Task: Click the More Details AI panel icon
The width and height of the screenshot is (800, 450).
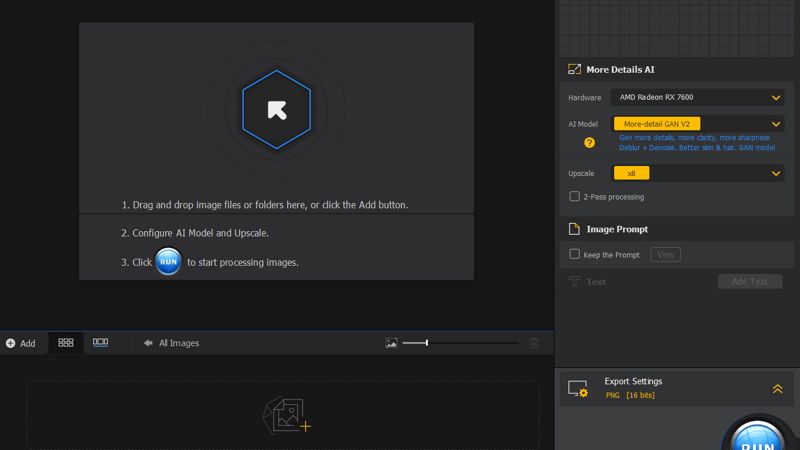Action: tap(574, 69)
